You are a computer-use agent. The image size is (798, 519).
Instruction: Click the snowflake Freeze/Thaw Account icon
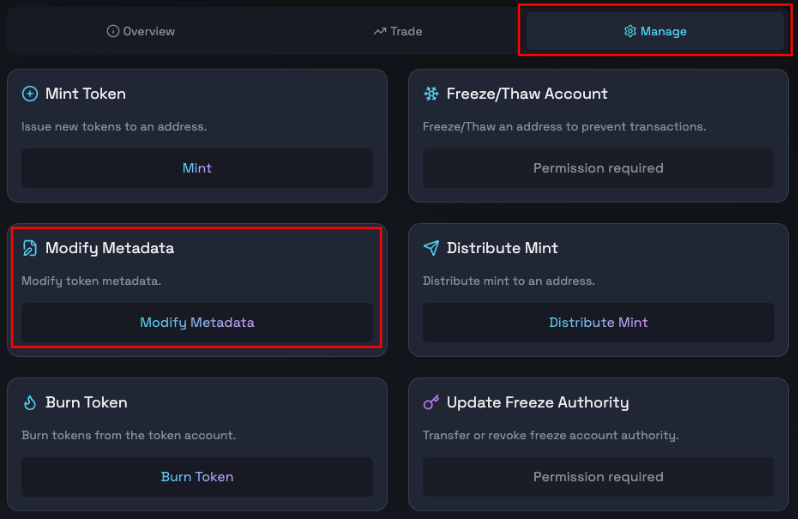(431, 94)
